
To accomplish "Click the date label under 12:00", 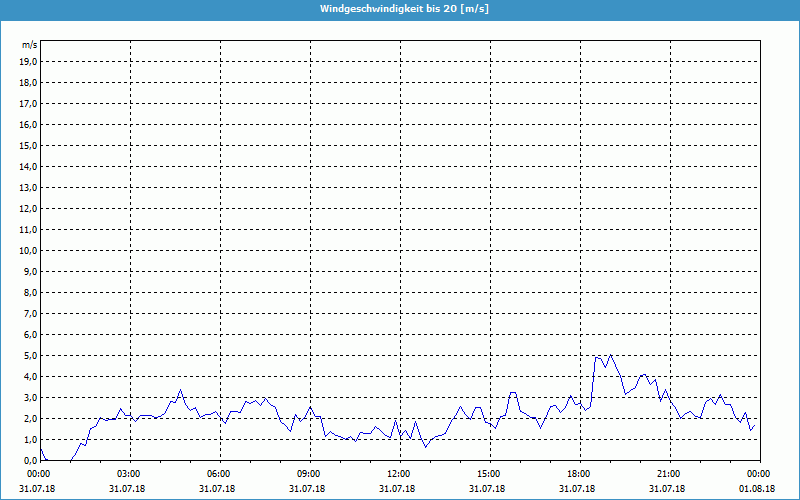I will tap(397, 489).
